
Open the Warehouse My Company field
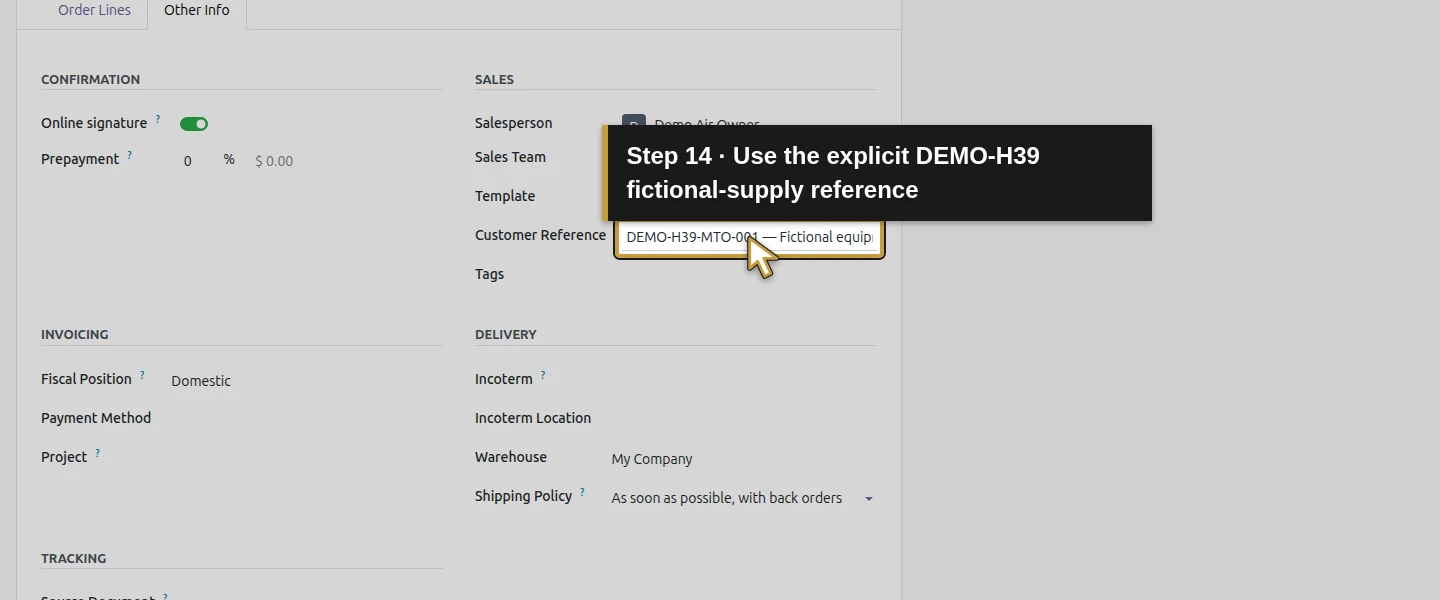(x=743, y=459)
